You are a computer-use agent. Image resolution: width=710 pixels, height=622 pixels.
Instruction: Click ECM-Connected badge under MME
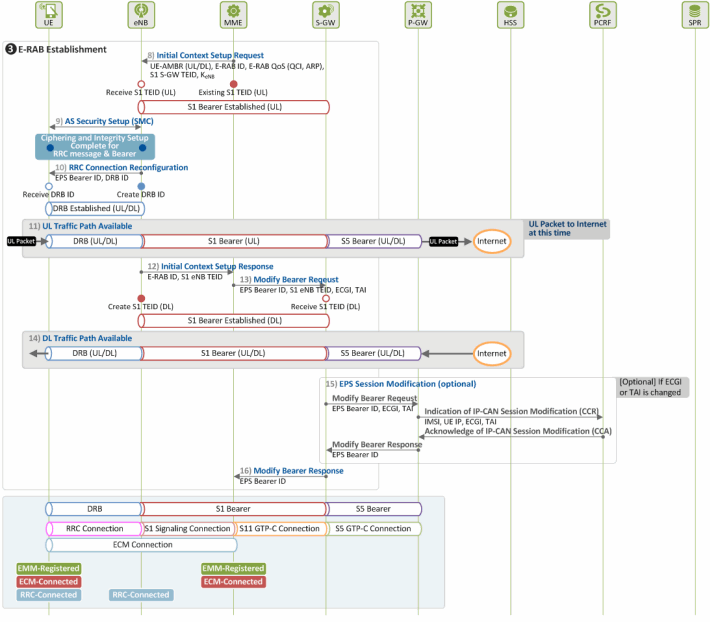tap(233, 582)
